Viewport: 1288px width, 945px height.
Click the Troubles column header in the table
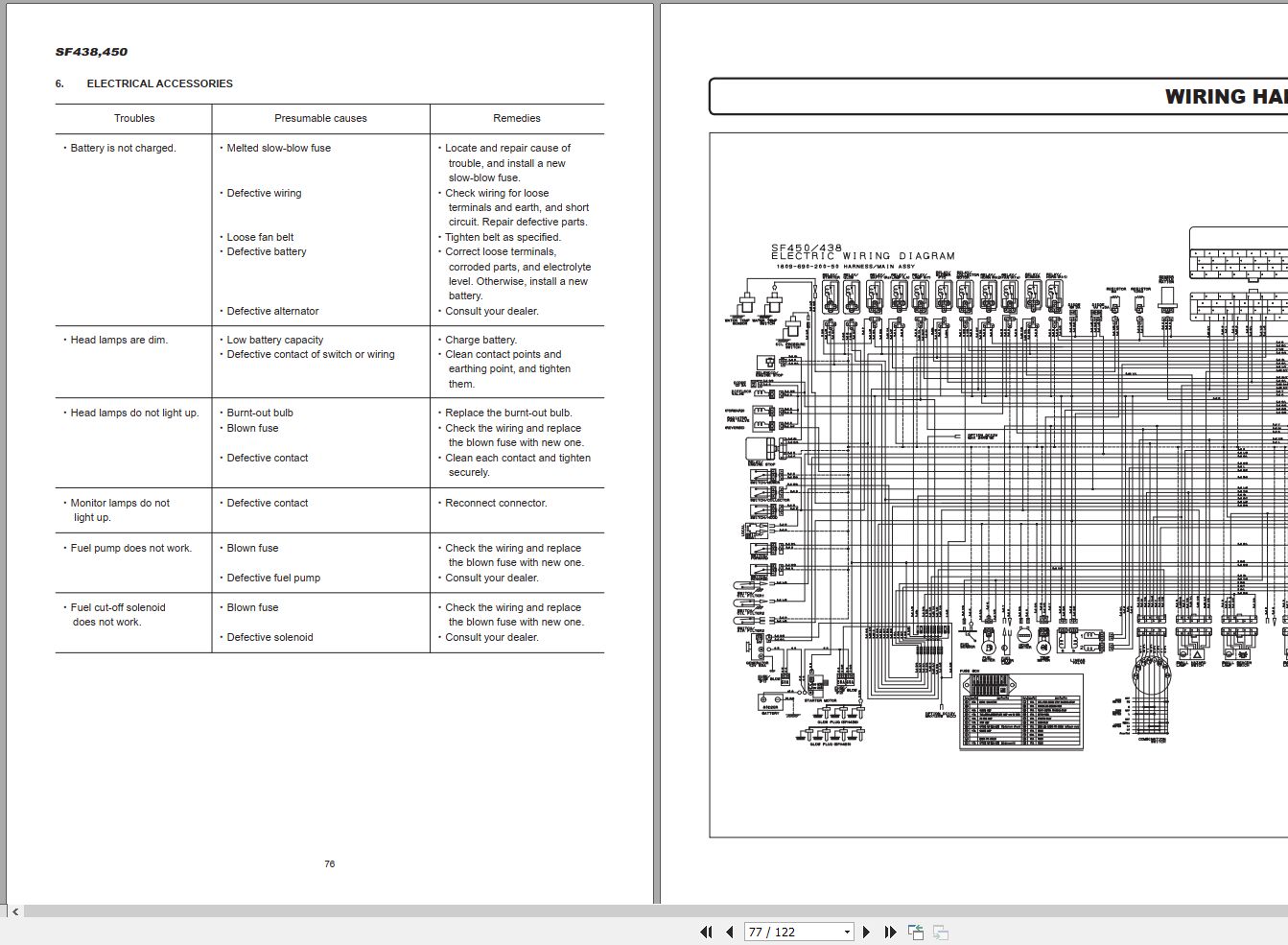click(x=133, y=118)
